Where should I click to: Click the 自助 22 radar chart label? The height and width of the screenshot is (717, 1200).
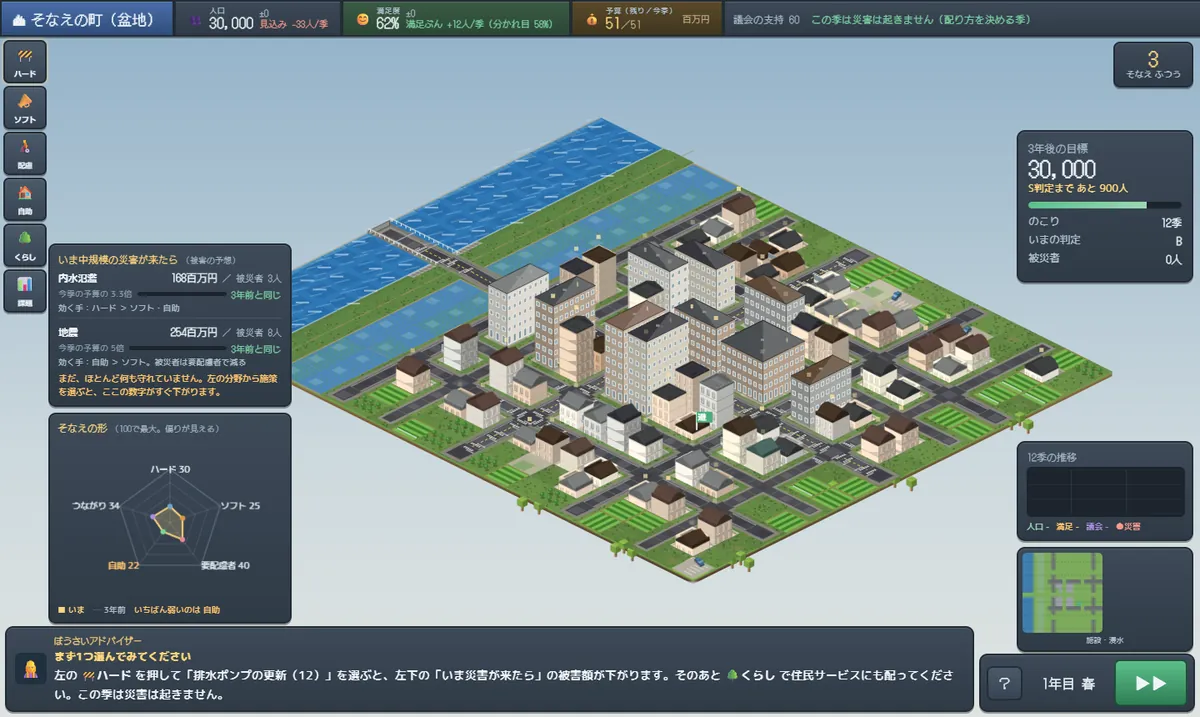[x=123, y=565]
